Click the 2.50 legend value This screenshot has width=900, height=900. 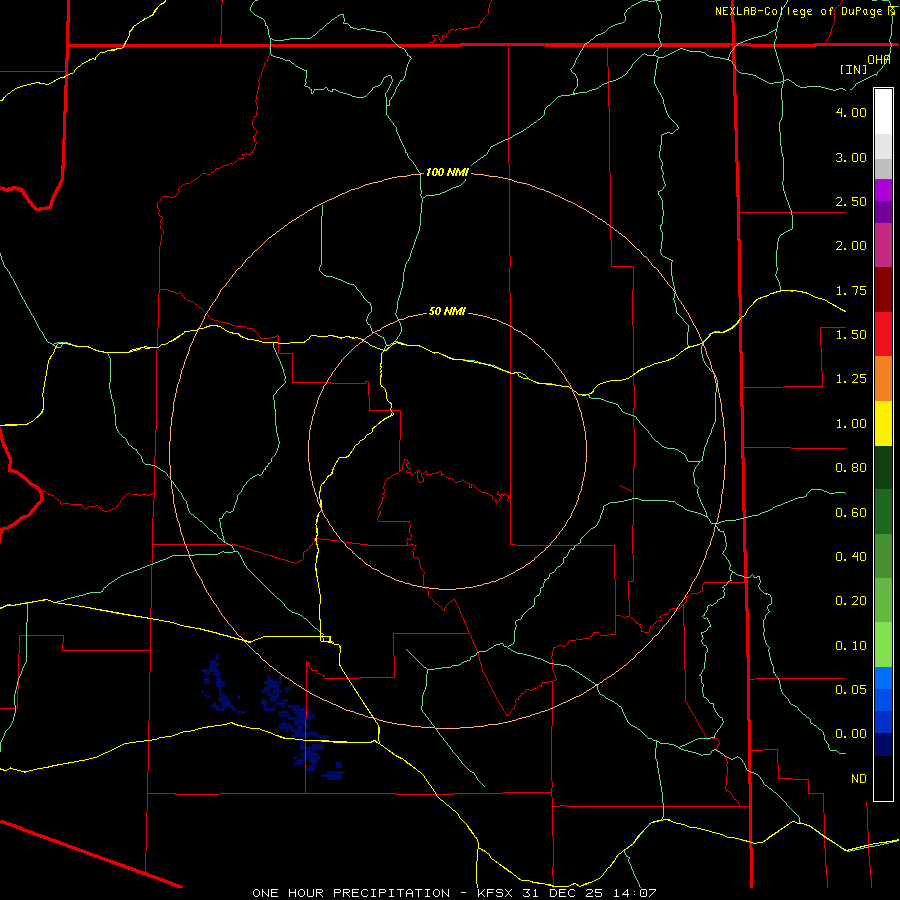point(851,201)
